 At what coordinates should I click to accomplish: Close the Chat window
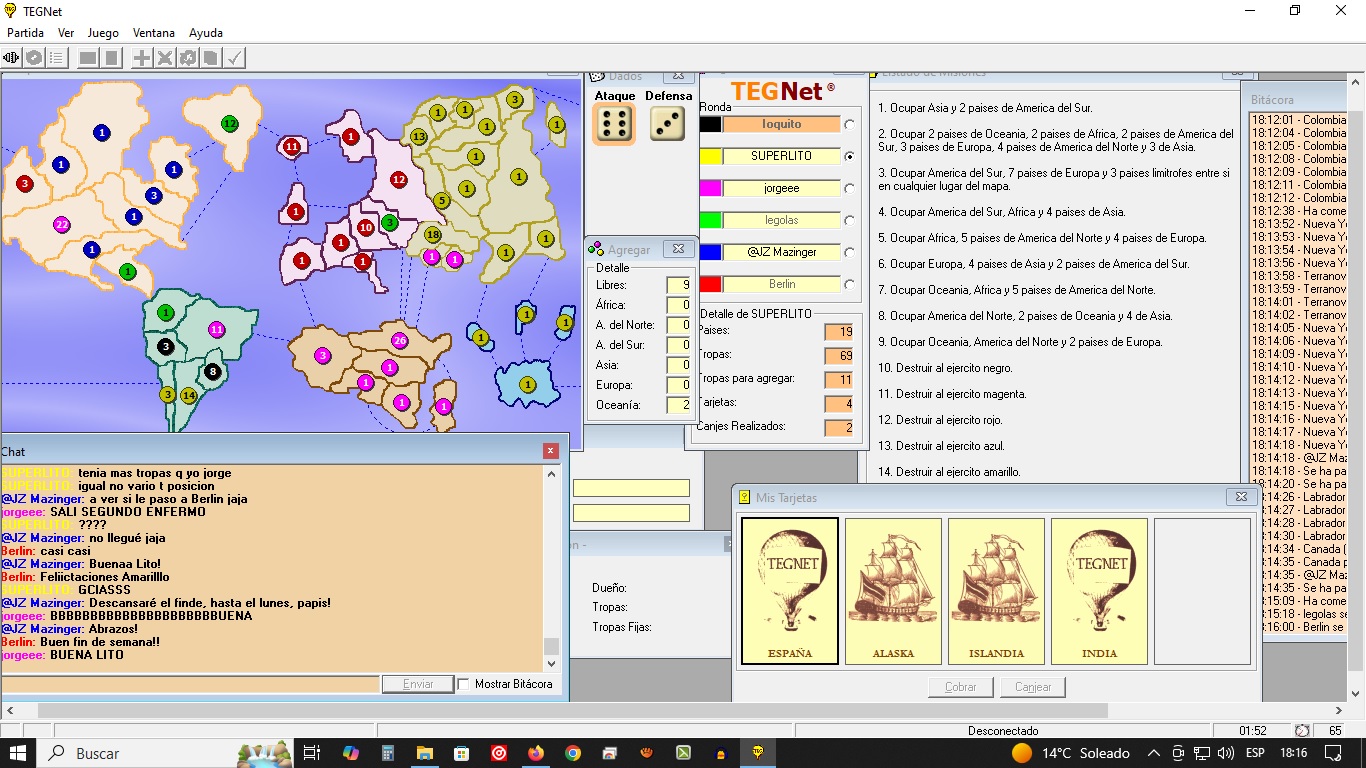coord(550,451)
